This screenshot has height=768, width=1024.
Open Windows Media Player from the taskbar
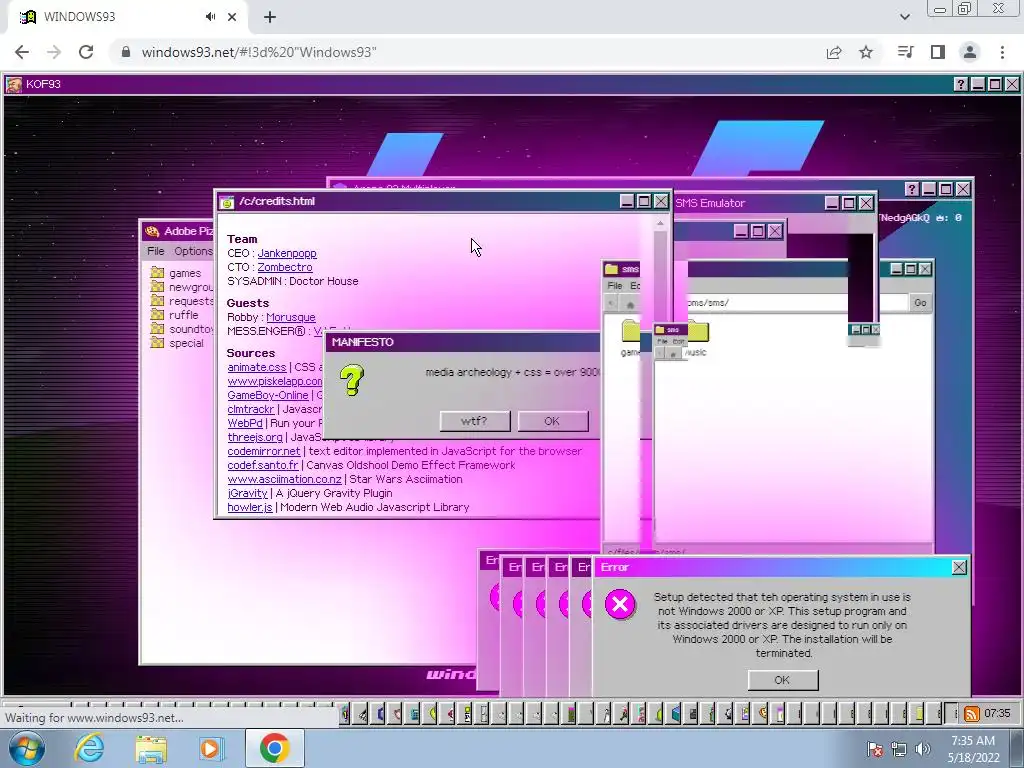[210, 749]
